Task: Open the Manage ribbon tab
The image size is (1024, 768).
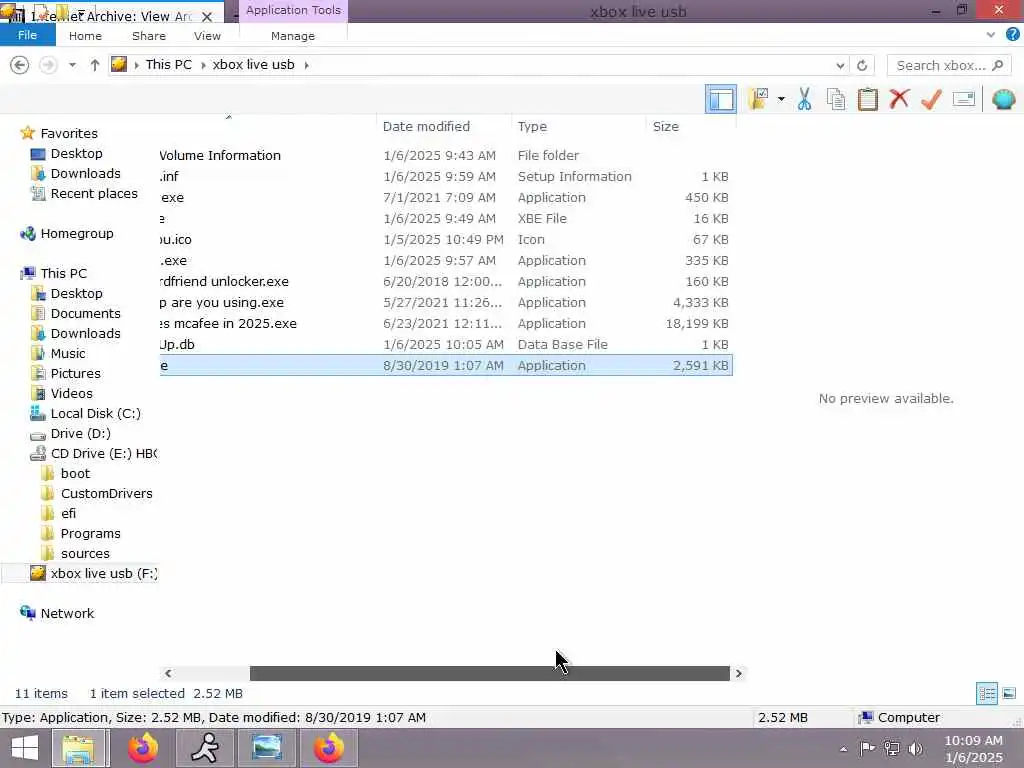Action: point(293,36)
